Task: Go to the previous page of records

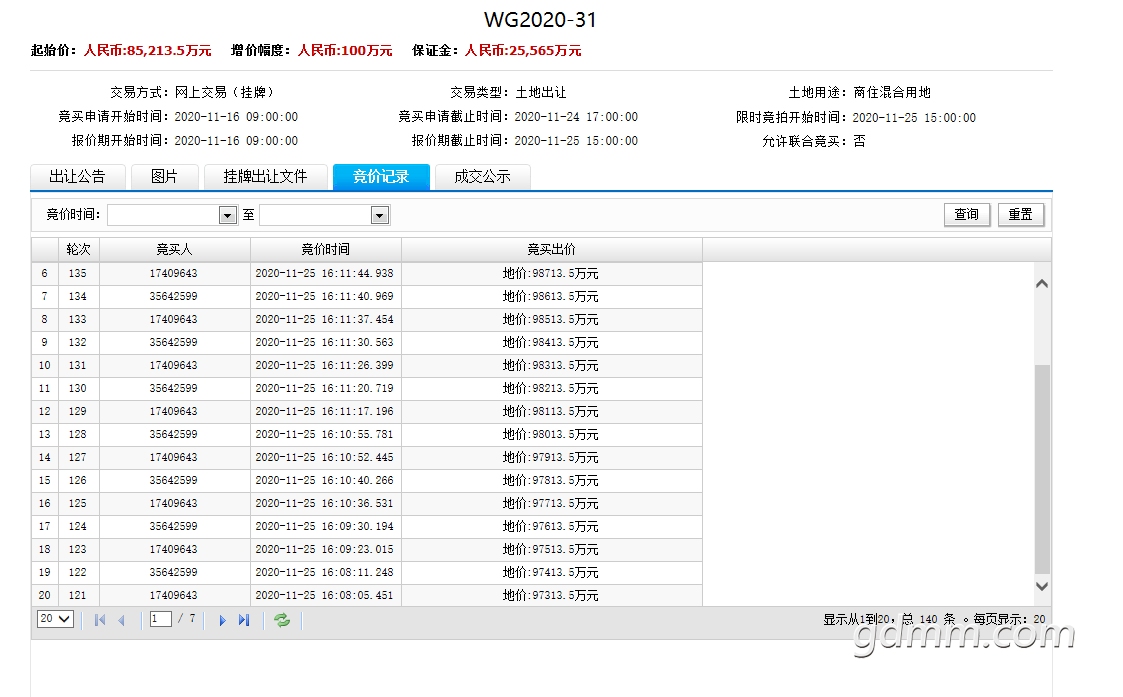Action: click(x=122, y=620)
